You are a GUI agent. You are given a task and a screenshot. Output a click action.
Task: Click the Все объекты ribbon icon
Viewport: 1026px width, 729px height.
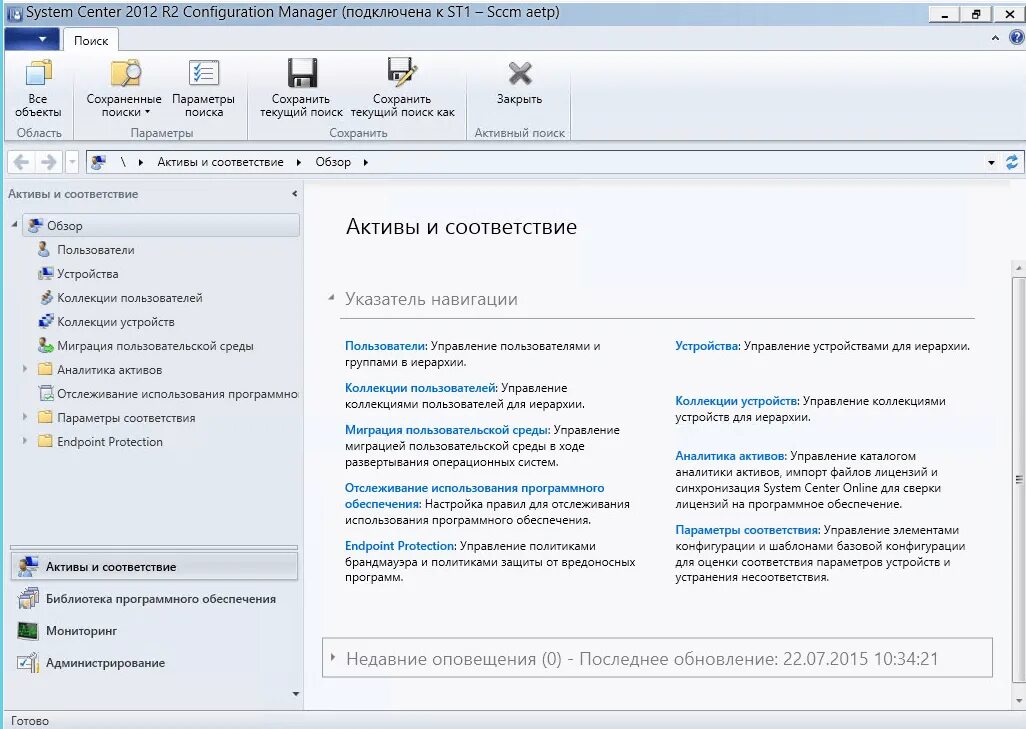coord(38,73)
